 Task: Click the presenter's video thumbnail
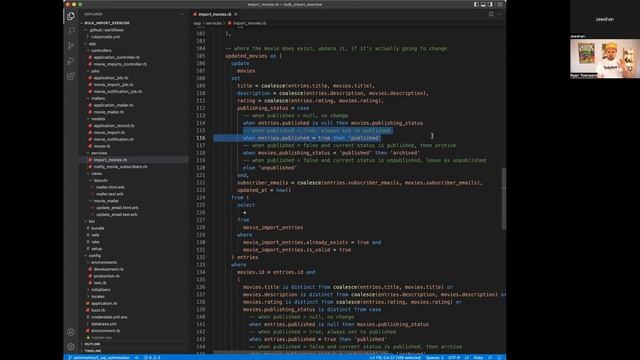click(605, 58)
